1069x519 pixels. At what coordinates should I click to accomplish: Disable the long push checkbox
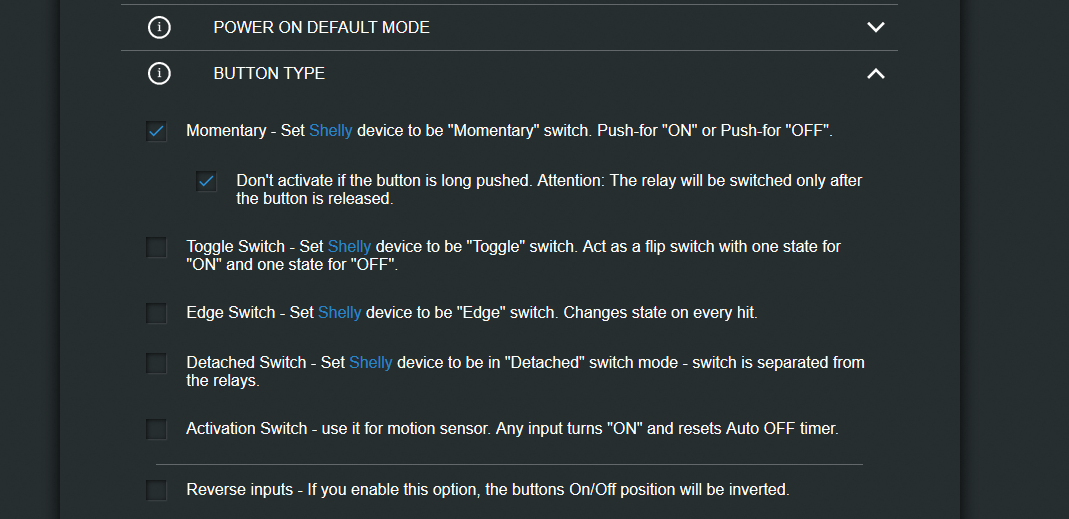206,181
